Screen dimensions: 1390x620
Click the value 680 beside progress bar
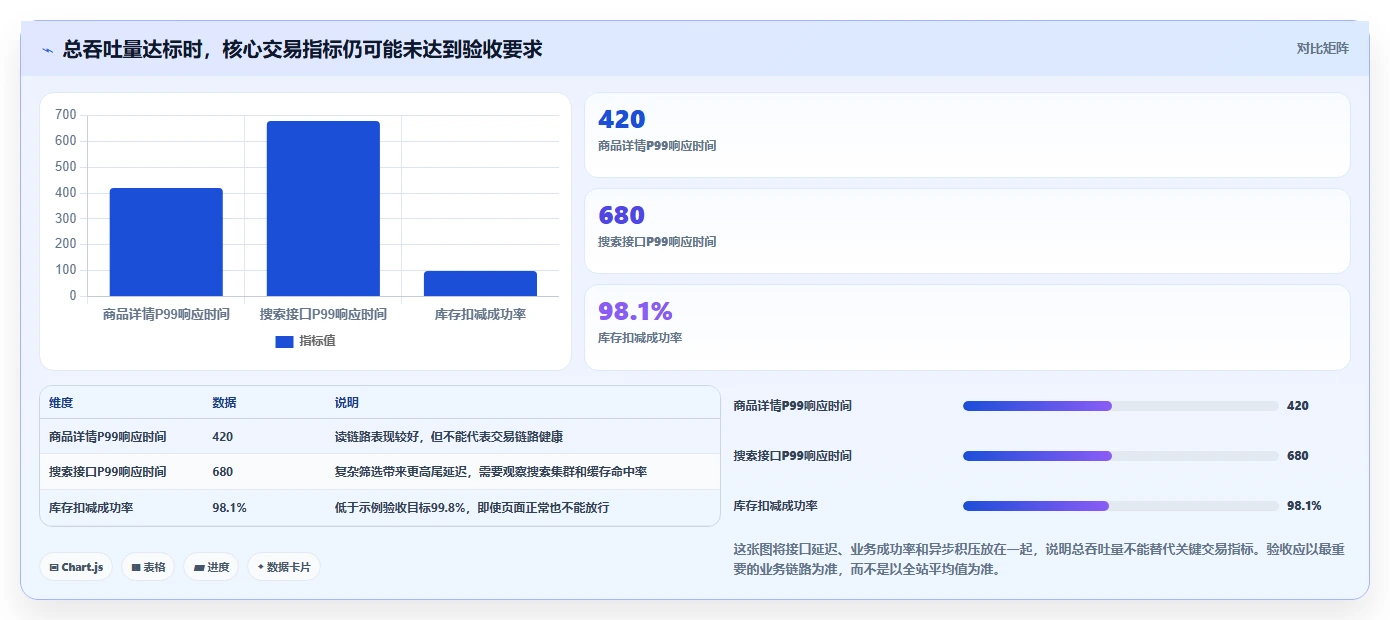[x=1297, y=456]
